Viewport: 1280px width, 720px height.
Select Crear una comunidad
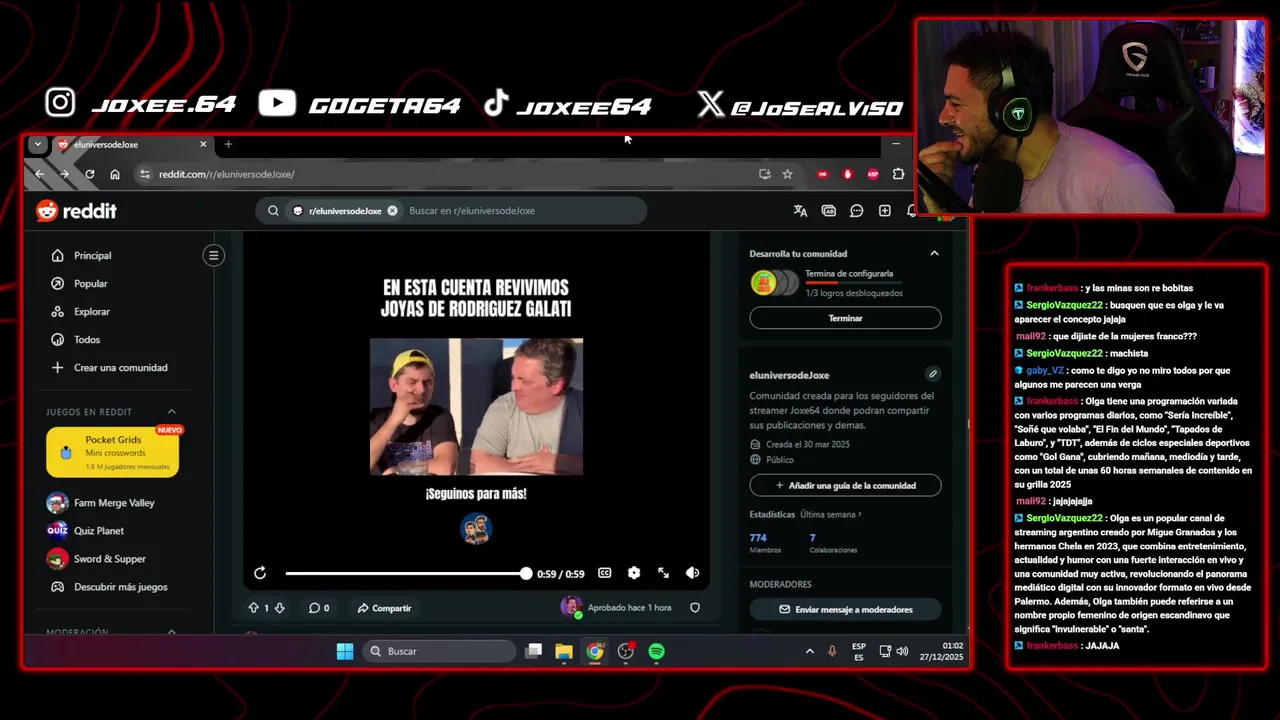tap(118, 368)
